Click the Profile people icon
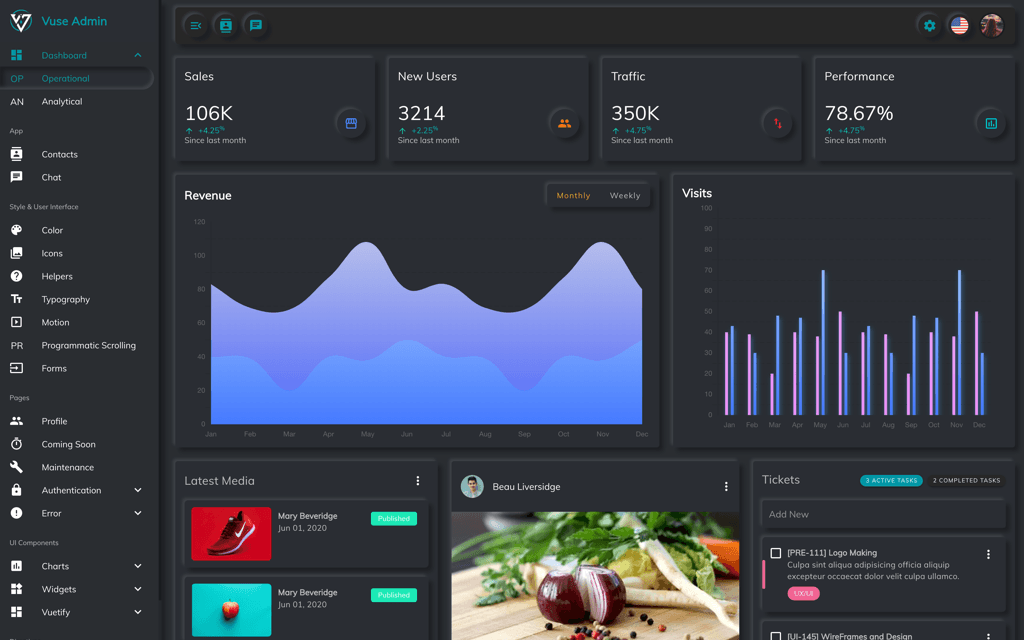The height and width of the screenshot is (640, 1024). coord(16,421)
